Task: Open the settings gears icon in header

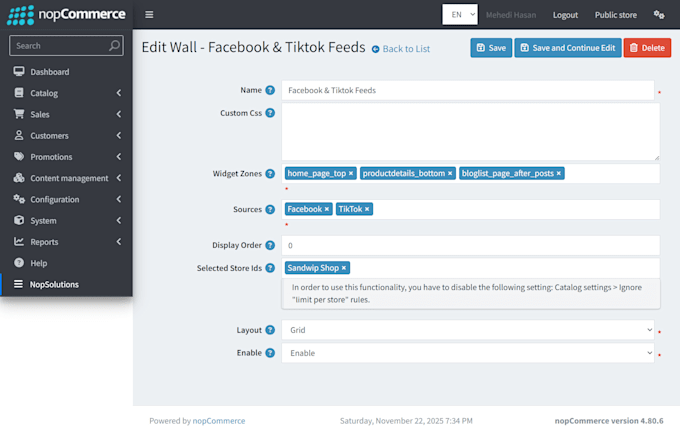Action: tap(659, 15)
